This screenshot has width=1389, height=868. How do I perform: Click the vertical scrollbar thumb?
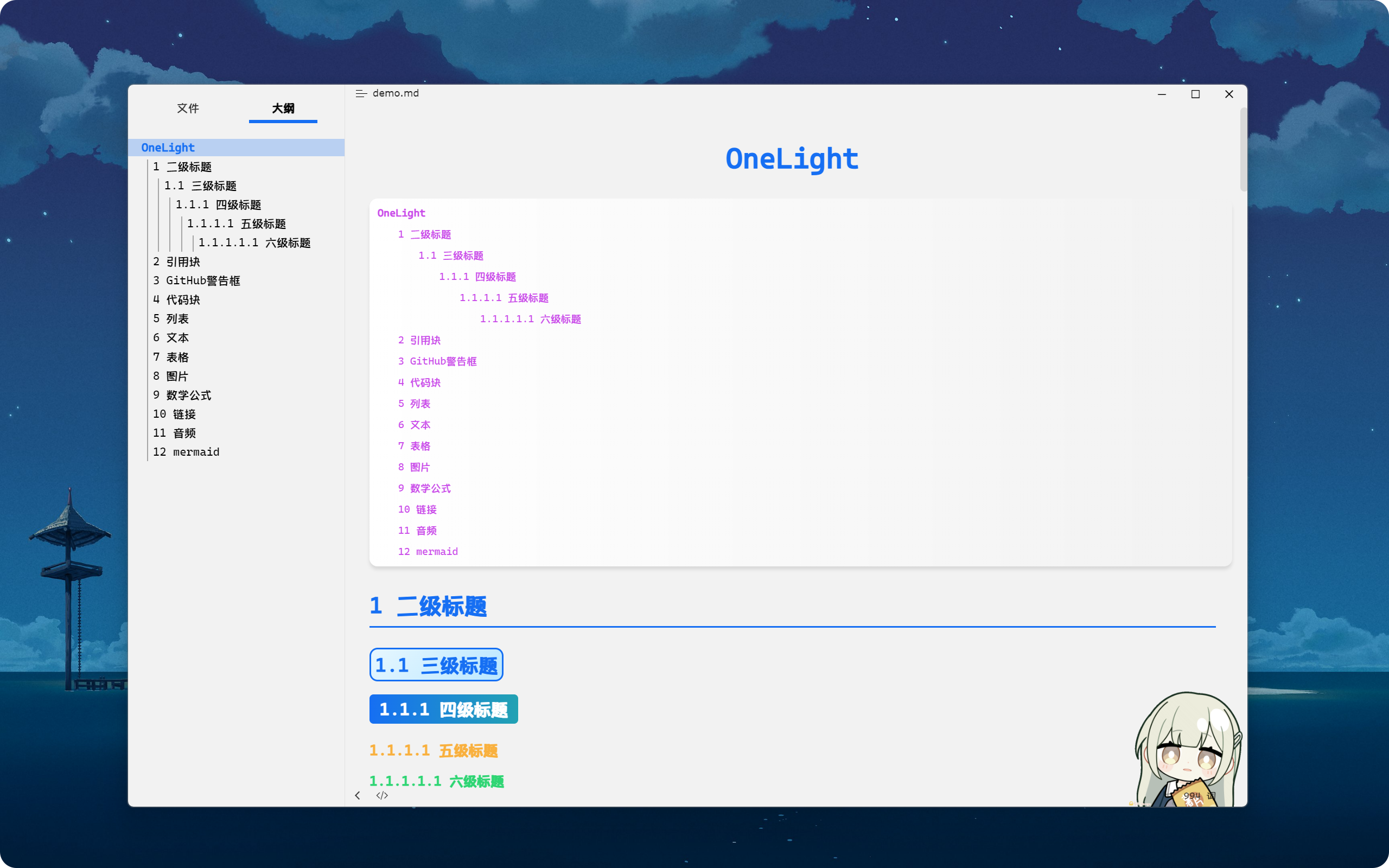click(x=1243, y=149)
